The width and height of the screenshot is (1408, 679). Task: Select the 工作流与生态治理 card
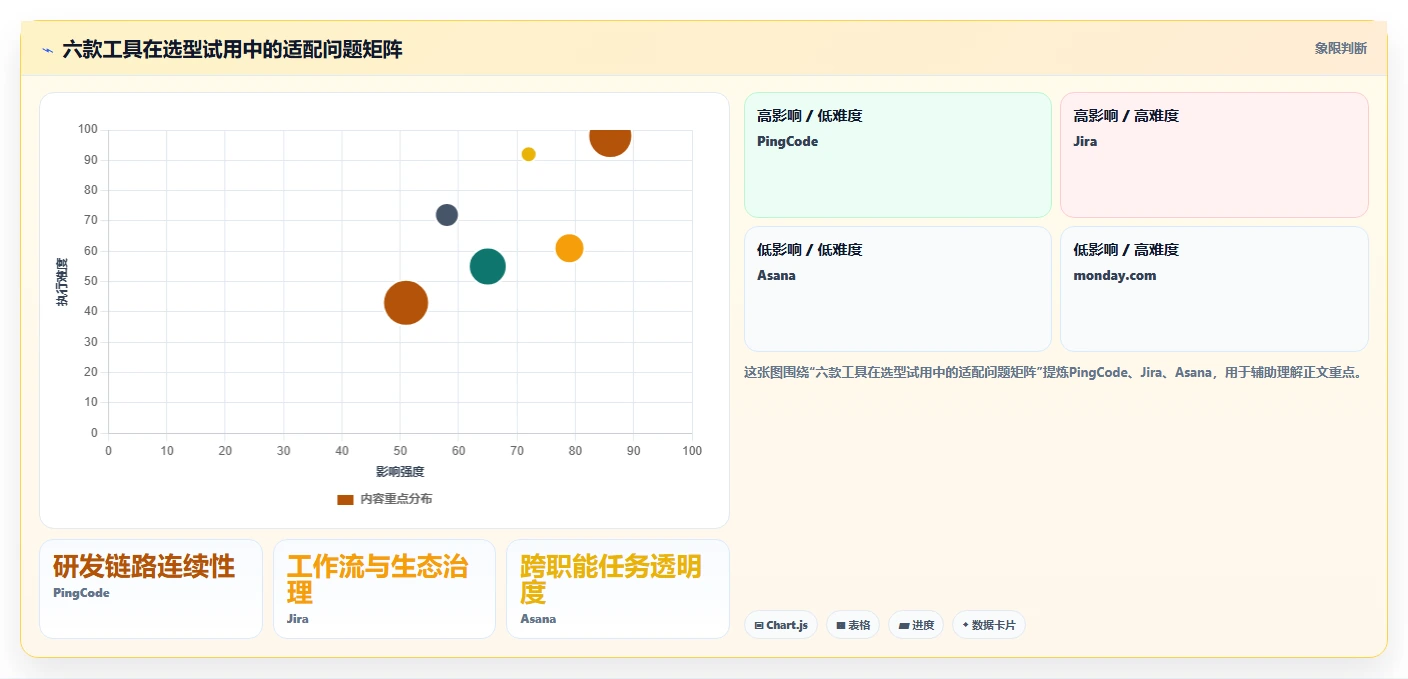tap(384, 589)
